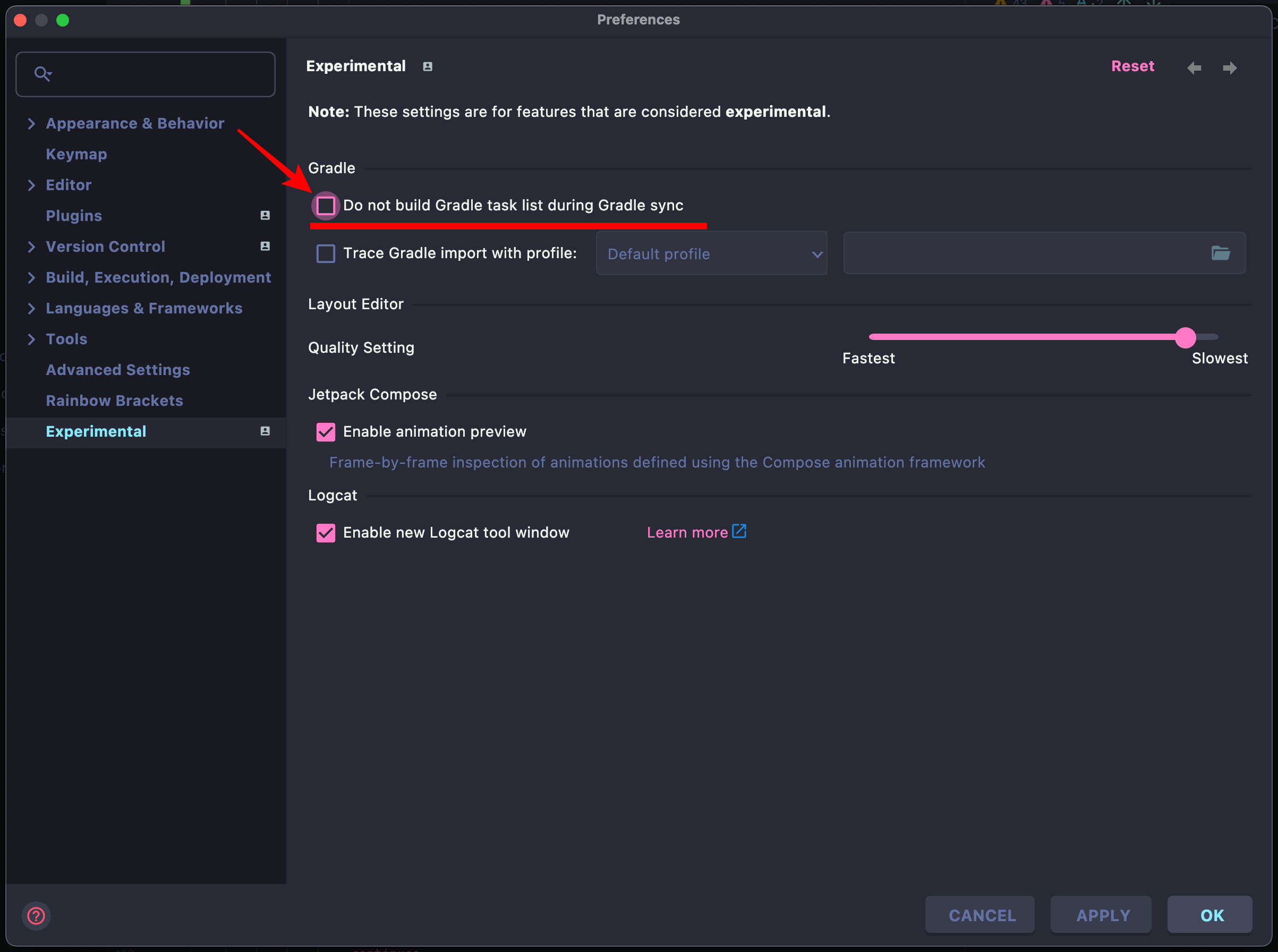Image resolution: width=1278 pixels, height=952 pixels.
Task: Click the icon next to Experimental heading
Action: [x=428, y=67]
